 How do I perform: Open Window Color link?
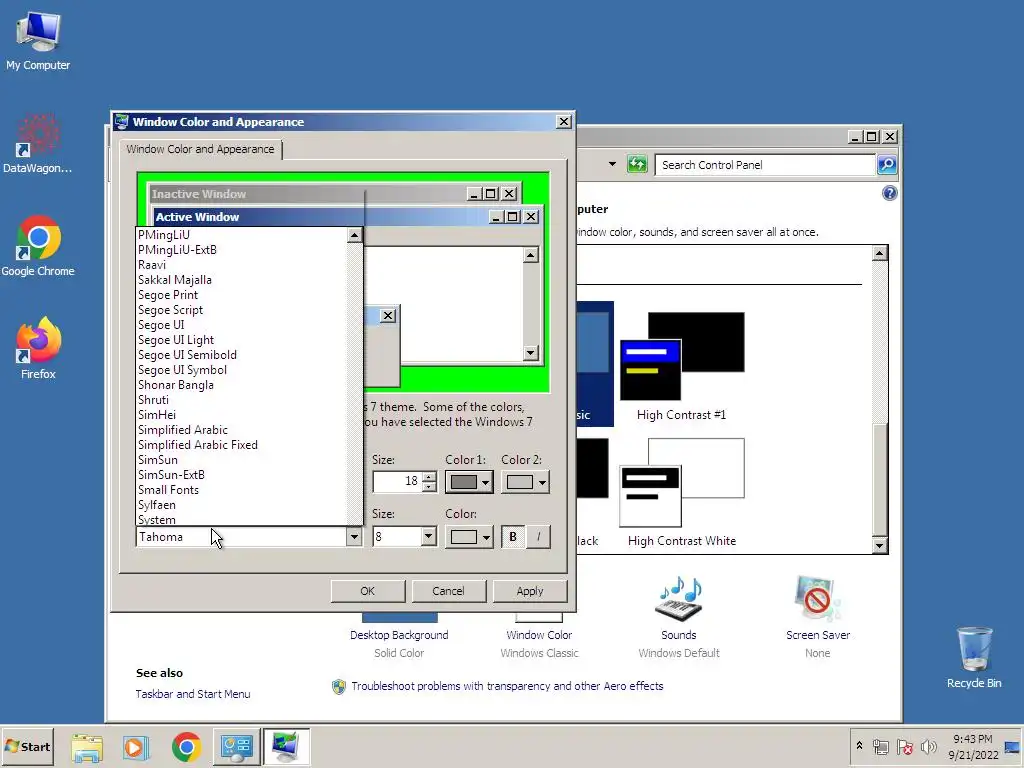pos(539,635)
